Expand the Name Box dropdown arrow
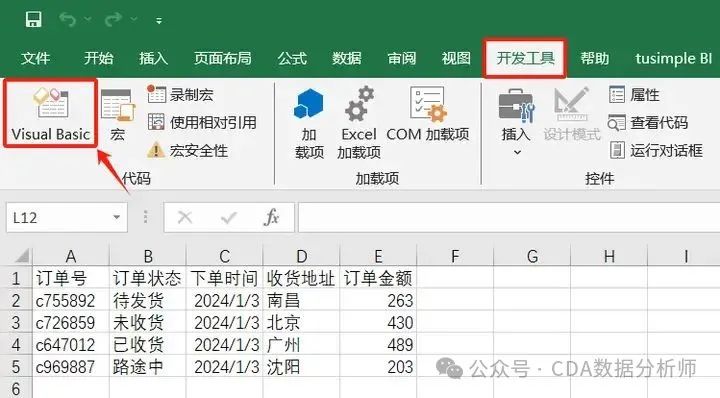 117,217
